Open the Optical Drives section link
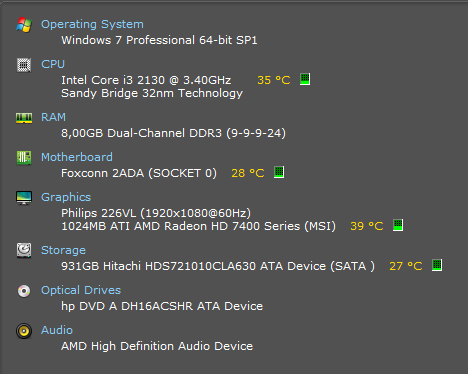Image resolution: width=468 pixels, height=374 pixels. (81, 290)
